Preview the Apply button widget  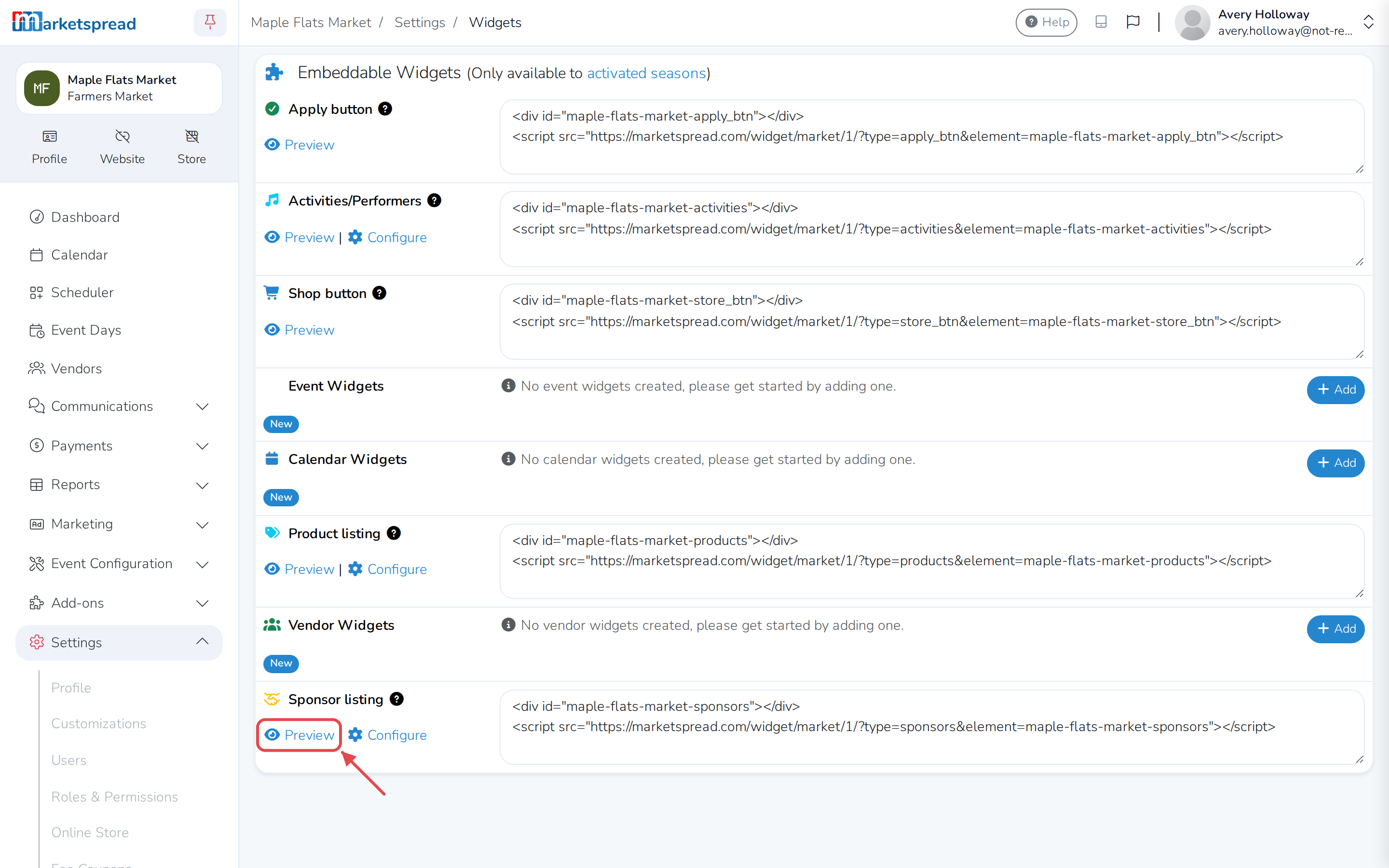[300, 145]
